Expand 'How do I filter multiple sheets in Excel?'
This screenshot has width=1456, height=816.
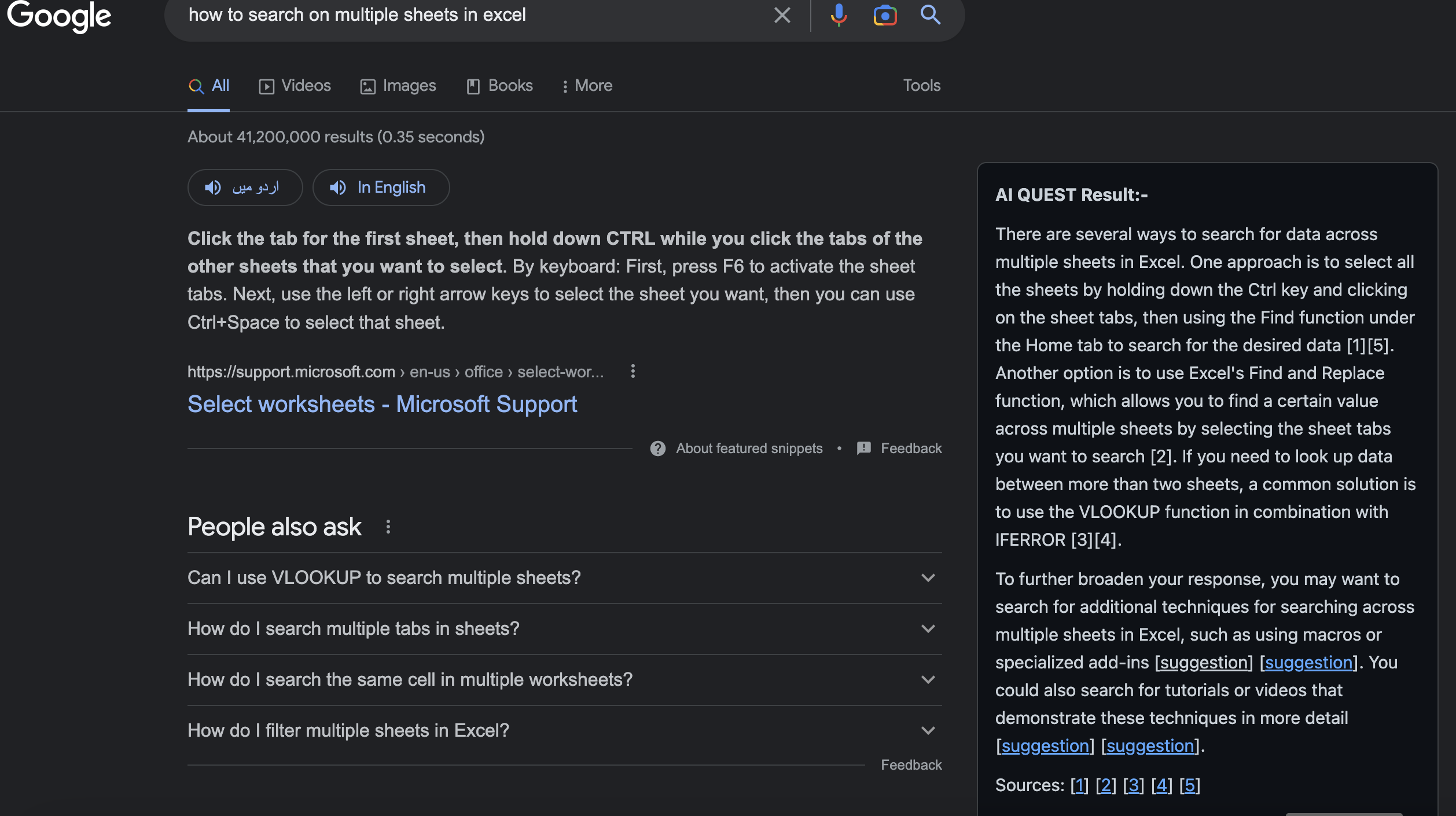point(564,730)
